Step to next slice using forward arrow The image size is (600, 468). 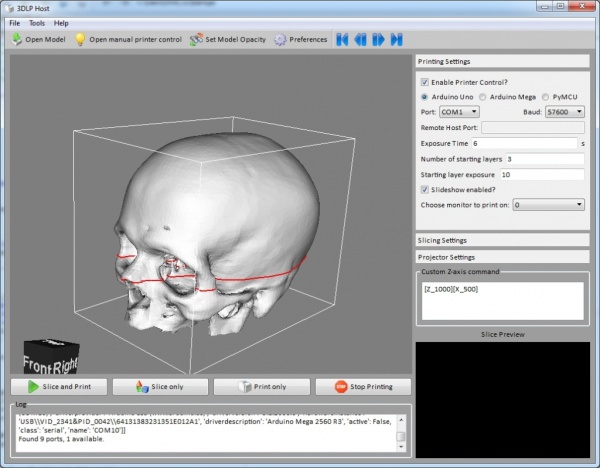(378, 40)
